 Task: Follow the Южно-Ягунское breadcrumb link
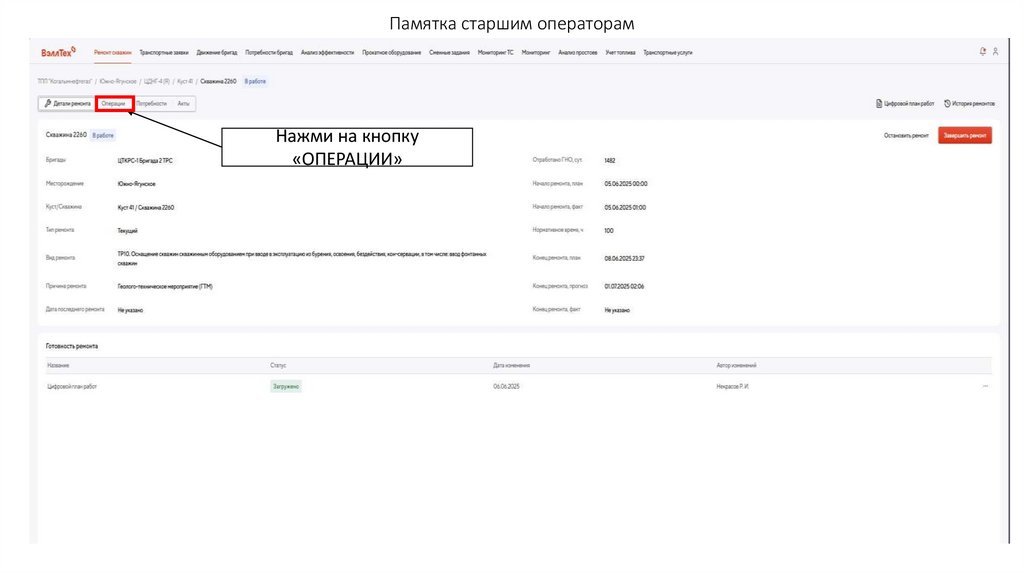(118, 81)
